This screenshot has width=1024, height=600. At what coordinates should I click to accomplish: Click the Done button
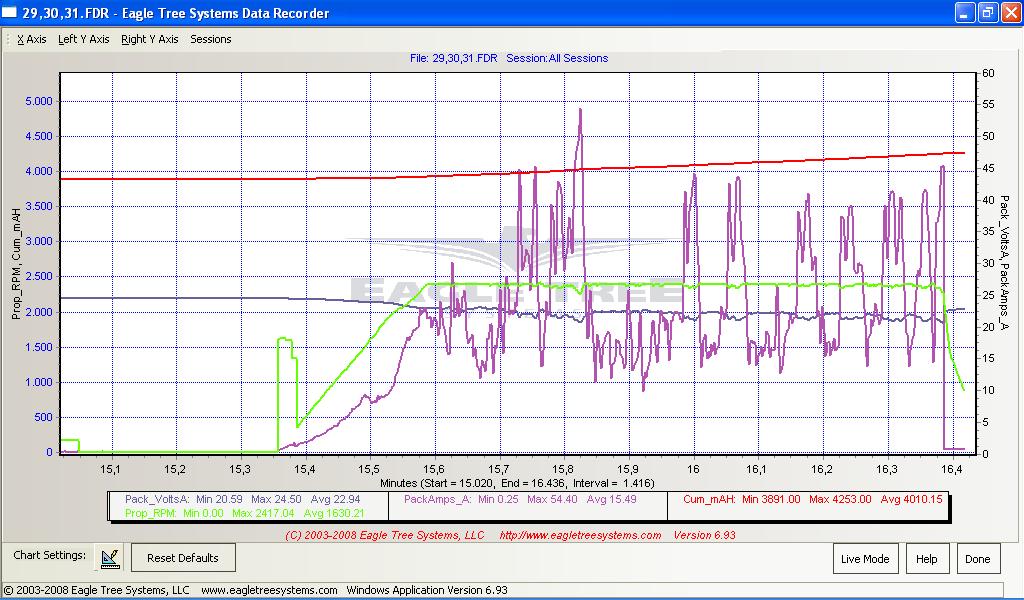point(977,558)
